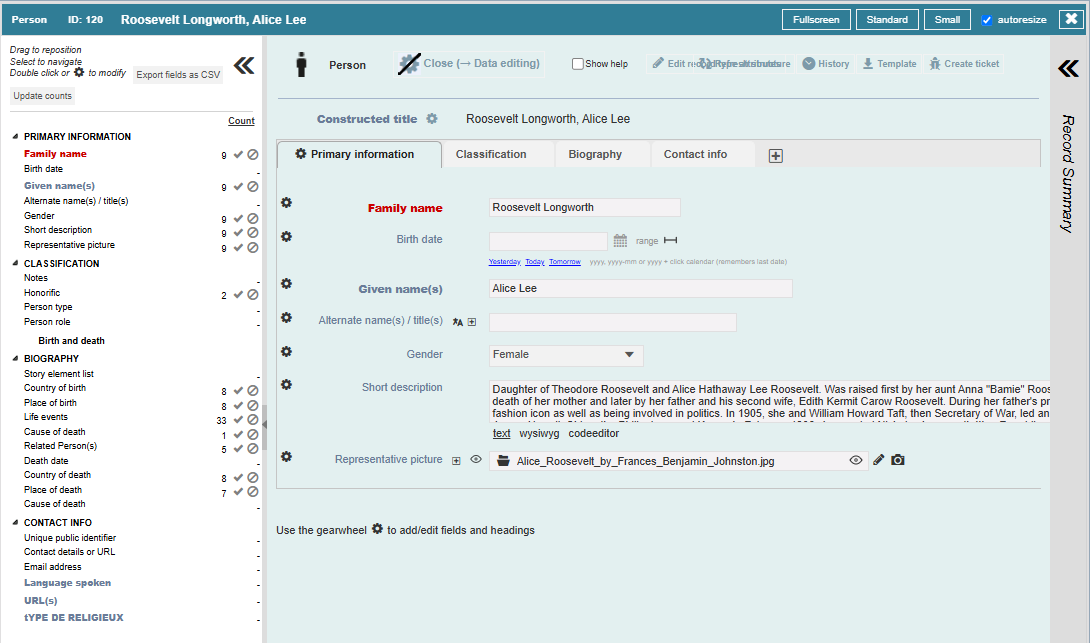Viewport: 1090px width, 643px height.
Task: Toggle the autoresize checkbox
Action: tap(986, 20)
